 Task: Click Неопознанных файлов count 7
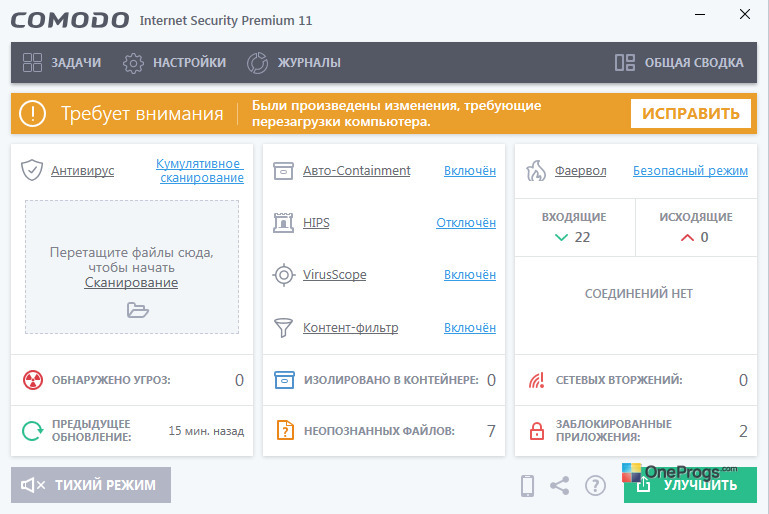[491, 431]
